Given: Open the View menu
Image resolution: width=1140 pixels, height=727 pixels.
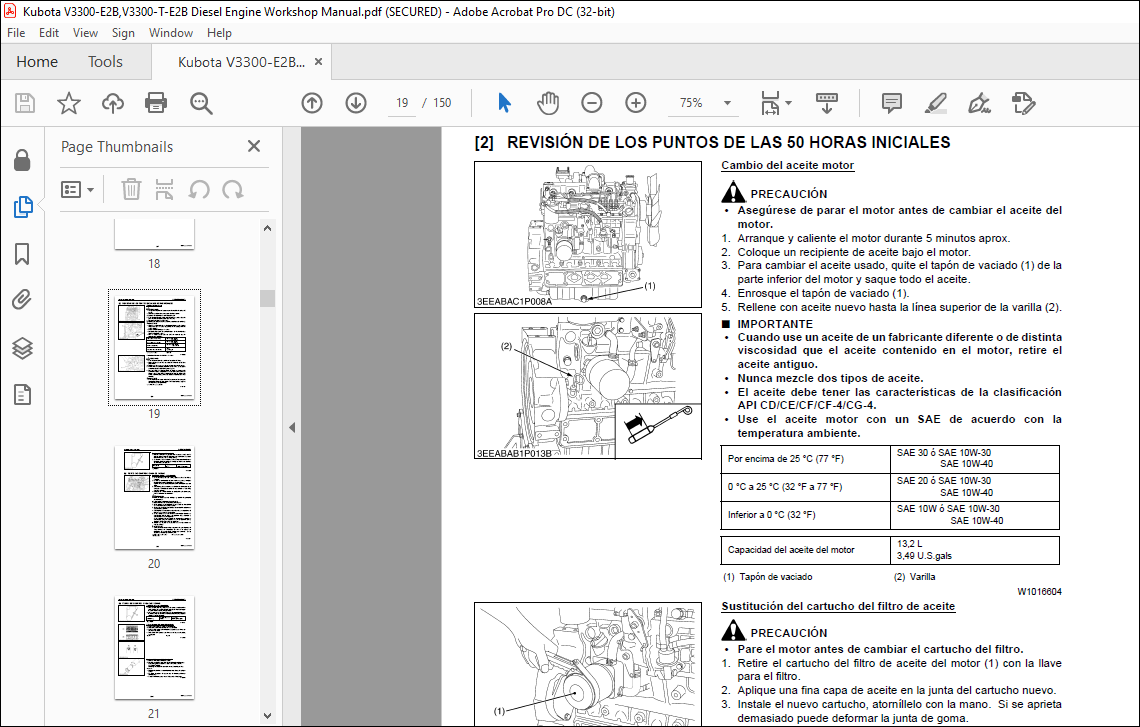Looking at the screenshot, I should coord(85,33).
